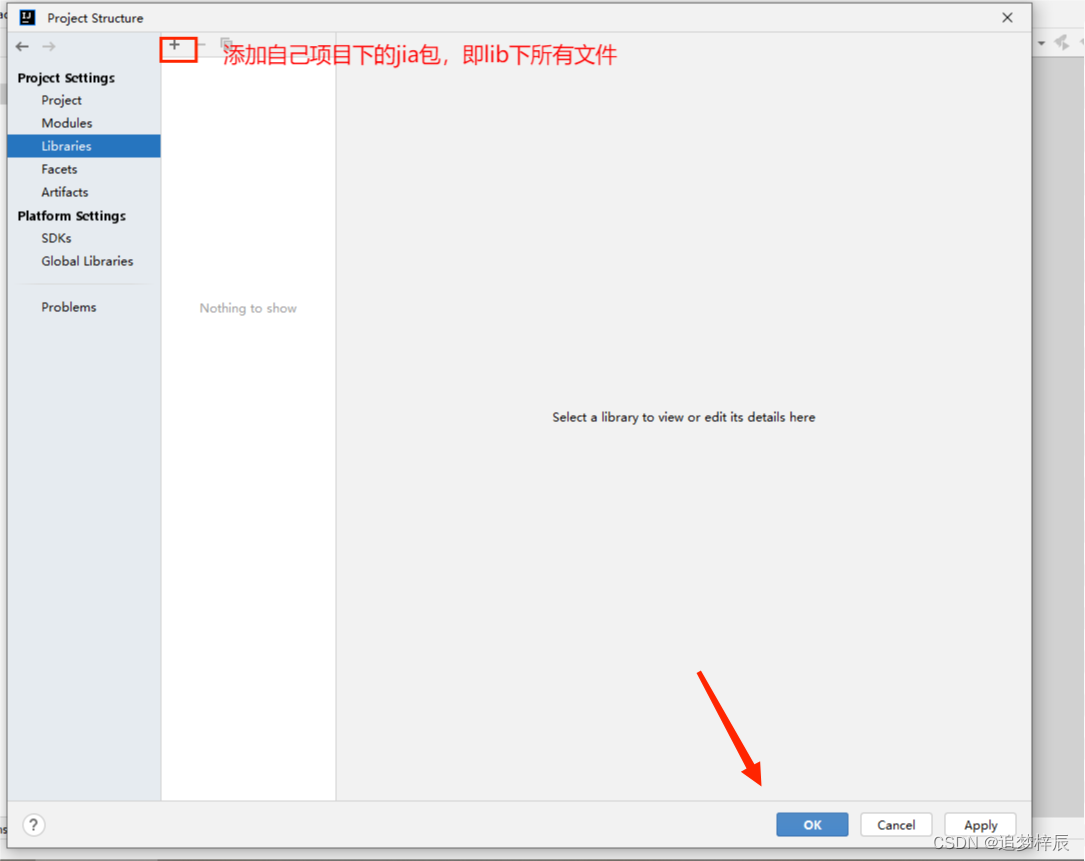This screenshot has height=861, width=1085.
Task: Open the Global Libraries page
Action: click(87, 261)
